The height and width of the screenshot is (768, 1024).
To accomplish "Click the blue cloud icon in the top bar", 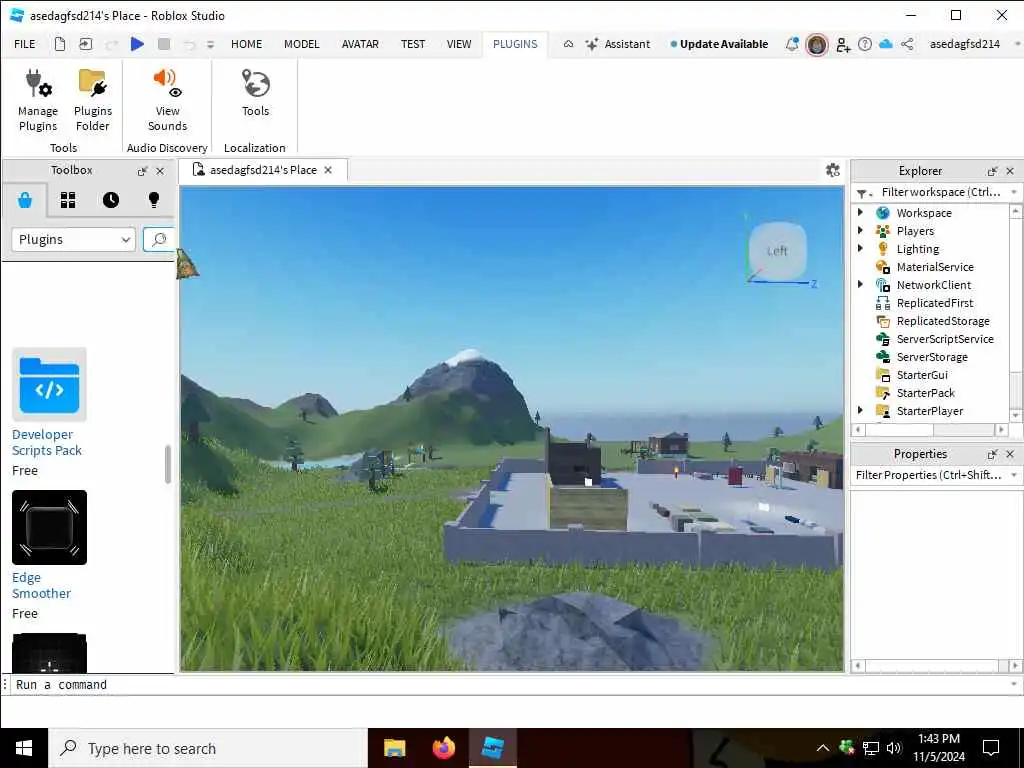I will click(x=886, y=44).
